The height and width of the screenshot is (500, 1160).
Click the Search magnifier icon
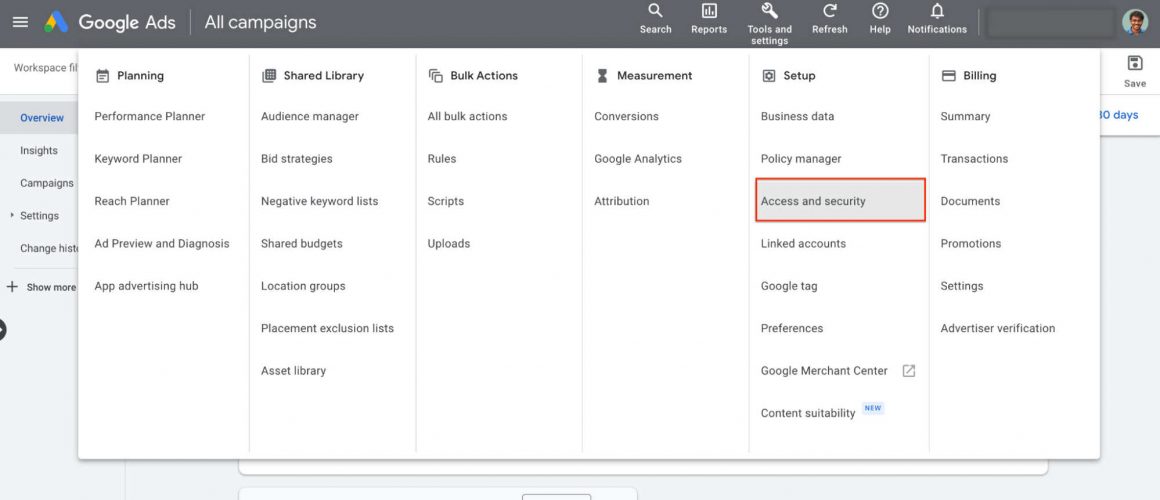click(655, 12)
